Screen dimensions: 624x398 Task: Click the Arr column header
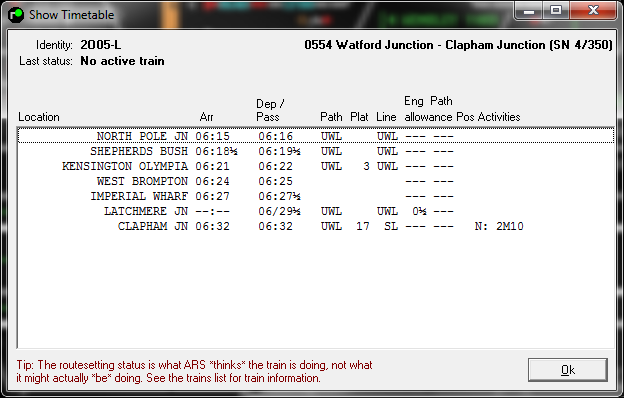pyautogui.click(x=207, y=117)
